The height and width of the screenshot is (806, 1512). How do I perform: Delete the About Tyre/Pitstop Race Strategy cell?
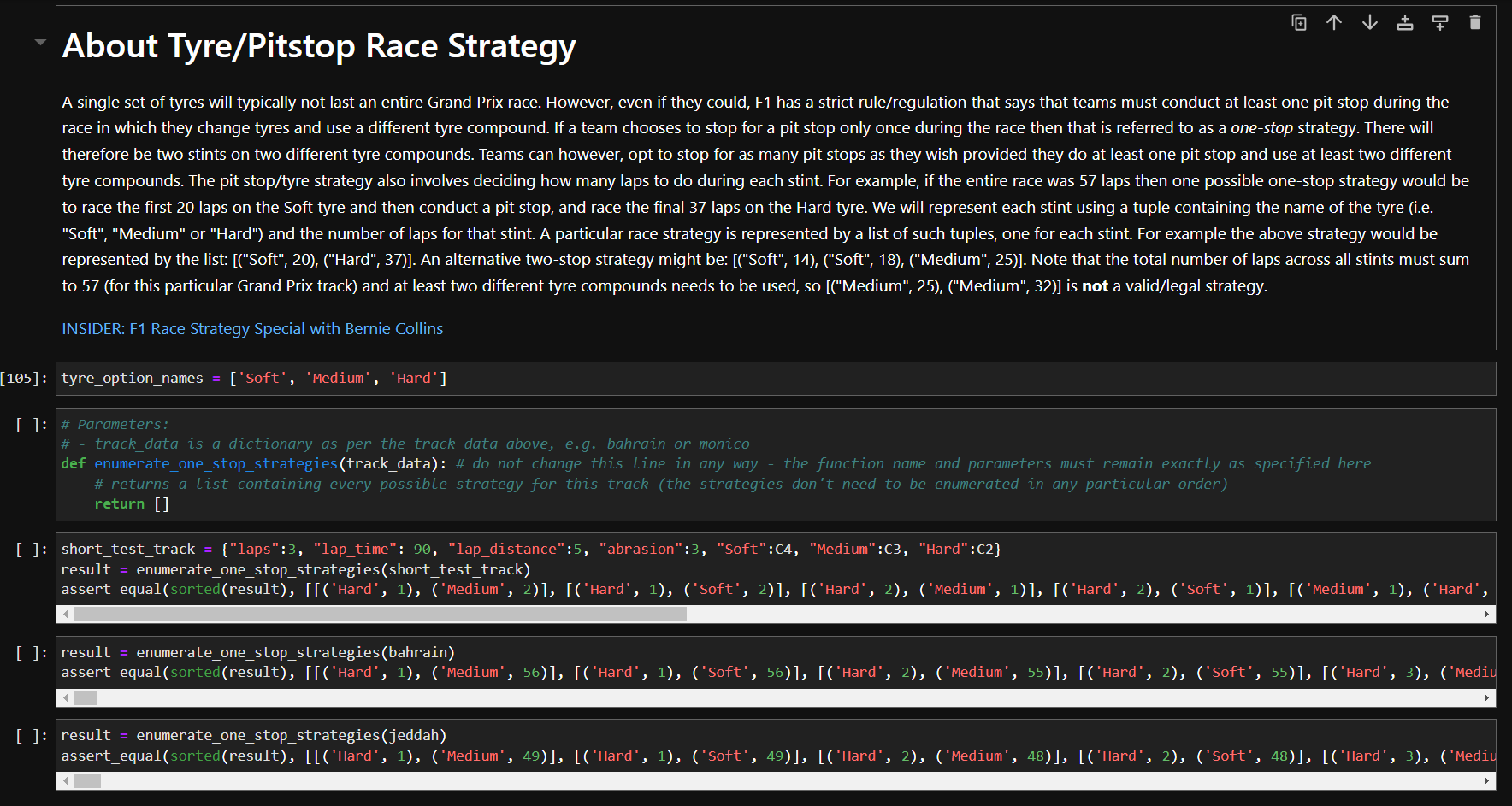click(x=1474, y=23)
